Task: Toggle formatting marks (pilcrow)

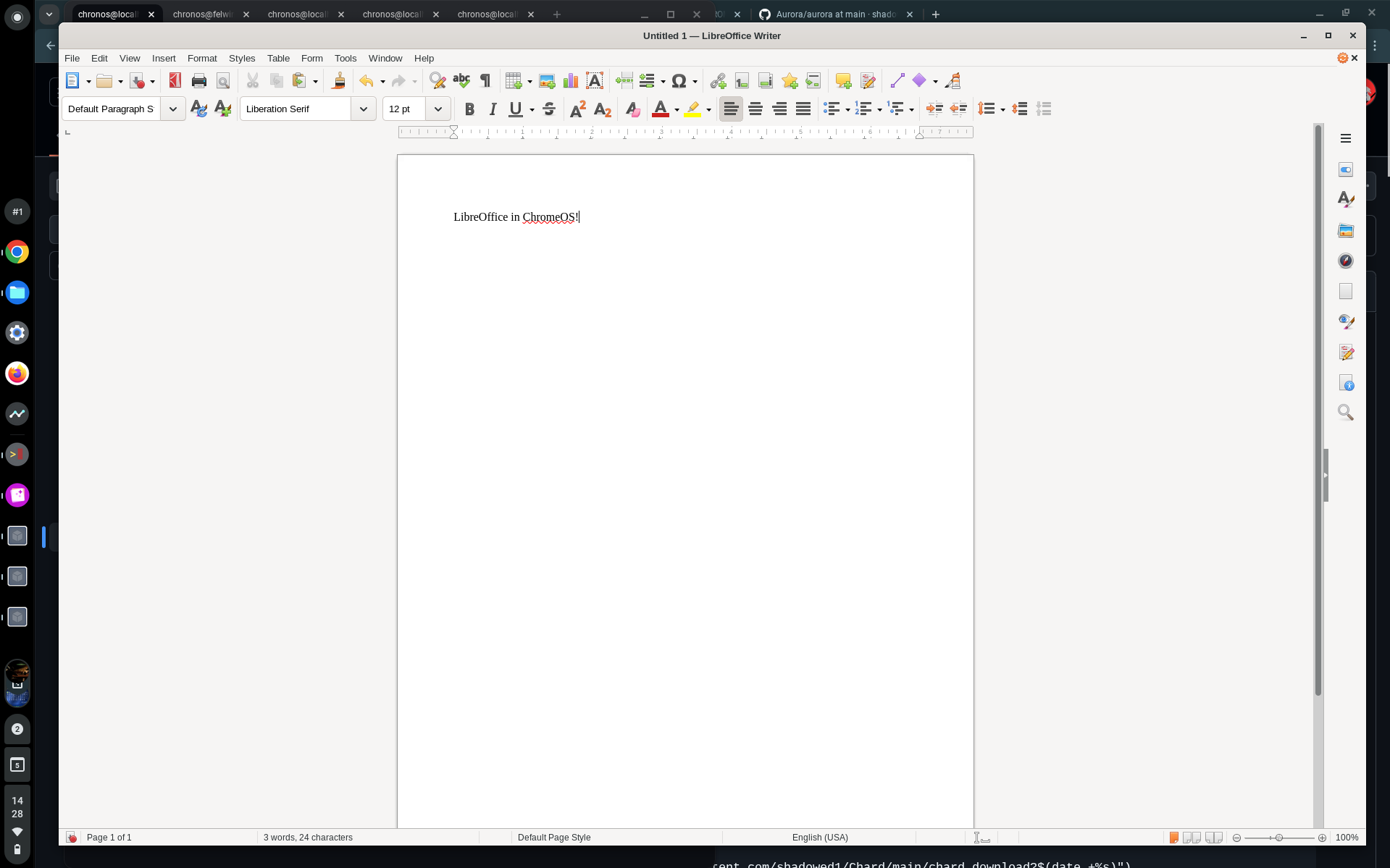Action: 485,81
